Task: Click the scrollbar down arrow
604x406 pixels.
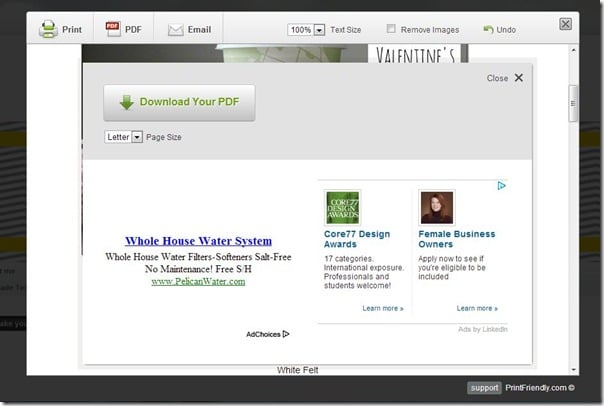Action: 573,370
